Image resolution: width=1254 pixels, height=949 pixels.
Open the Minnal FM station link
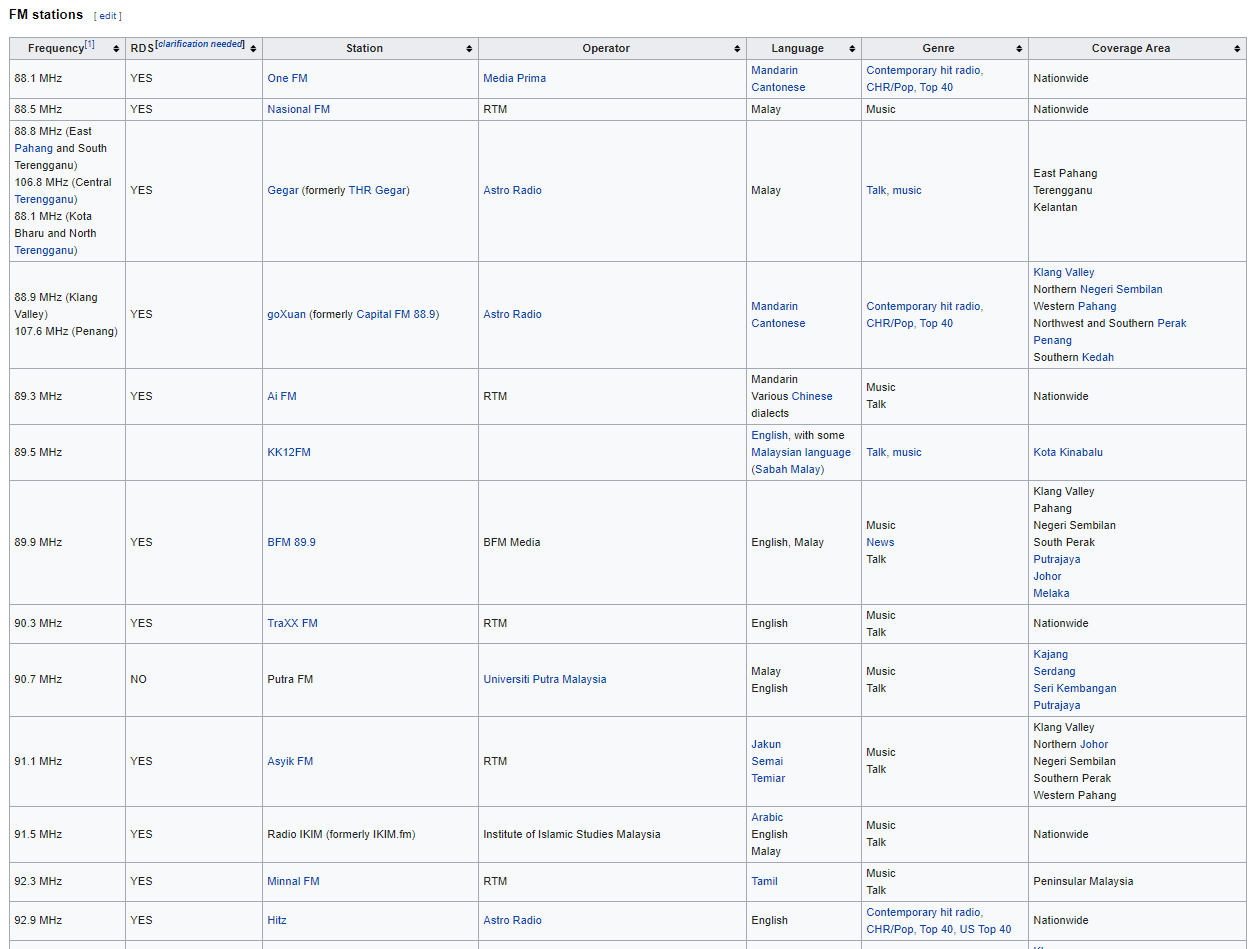[293, 882]
